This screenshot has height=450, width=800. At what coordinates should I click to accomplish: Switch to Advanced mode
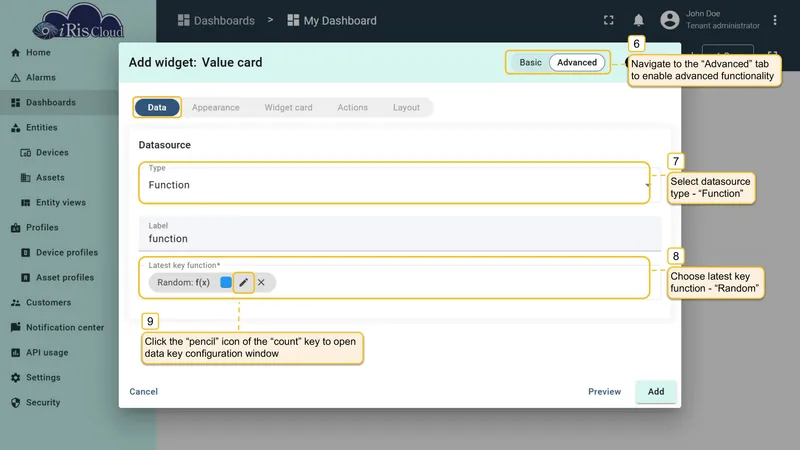577,62
